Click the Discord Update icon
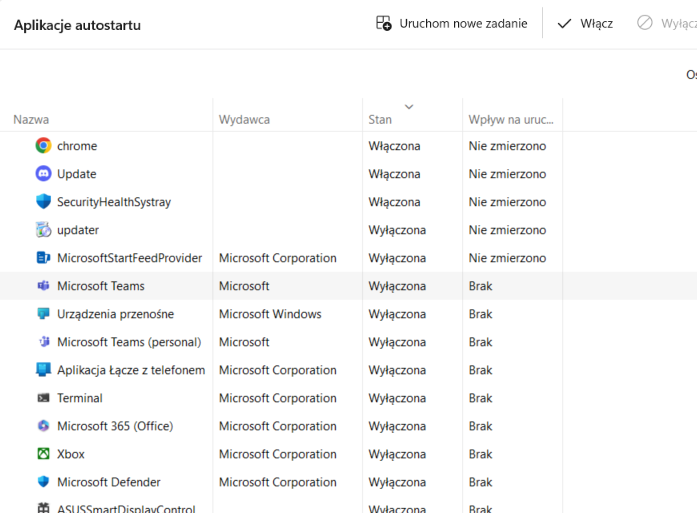Screen dimensions: 697x513 (43, 174)
